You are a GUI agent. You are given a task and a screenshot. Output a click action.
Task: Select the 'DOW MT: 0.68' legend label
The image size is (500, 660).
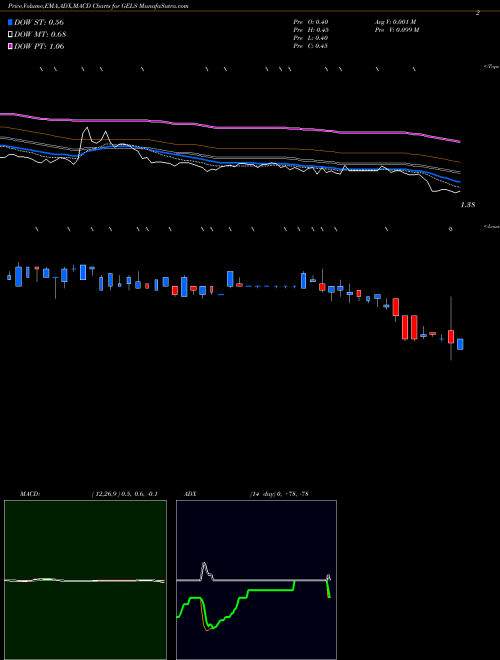click(40, 35)
